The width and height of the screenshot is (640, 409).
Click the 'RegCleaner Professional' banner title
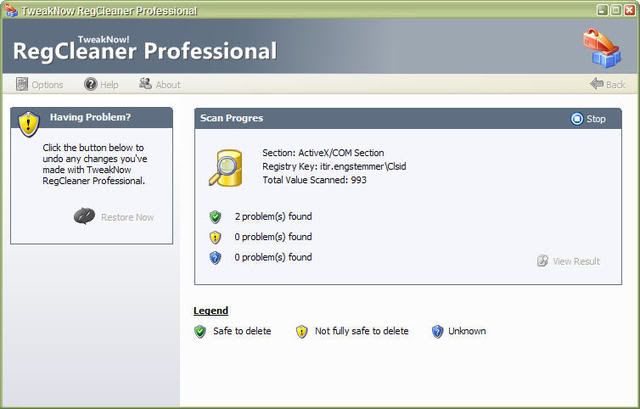pos(145,51)
